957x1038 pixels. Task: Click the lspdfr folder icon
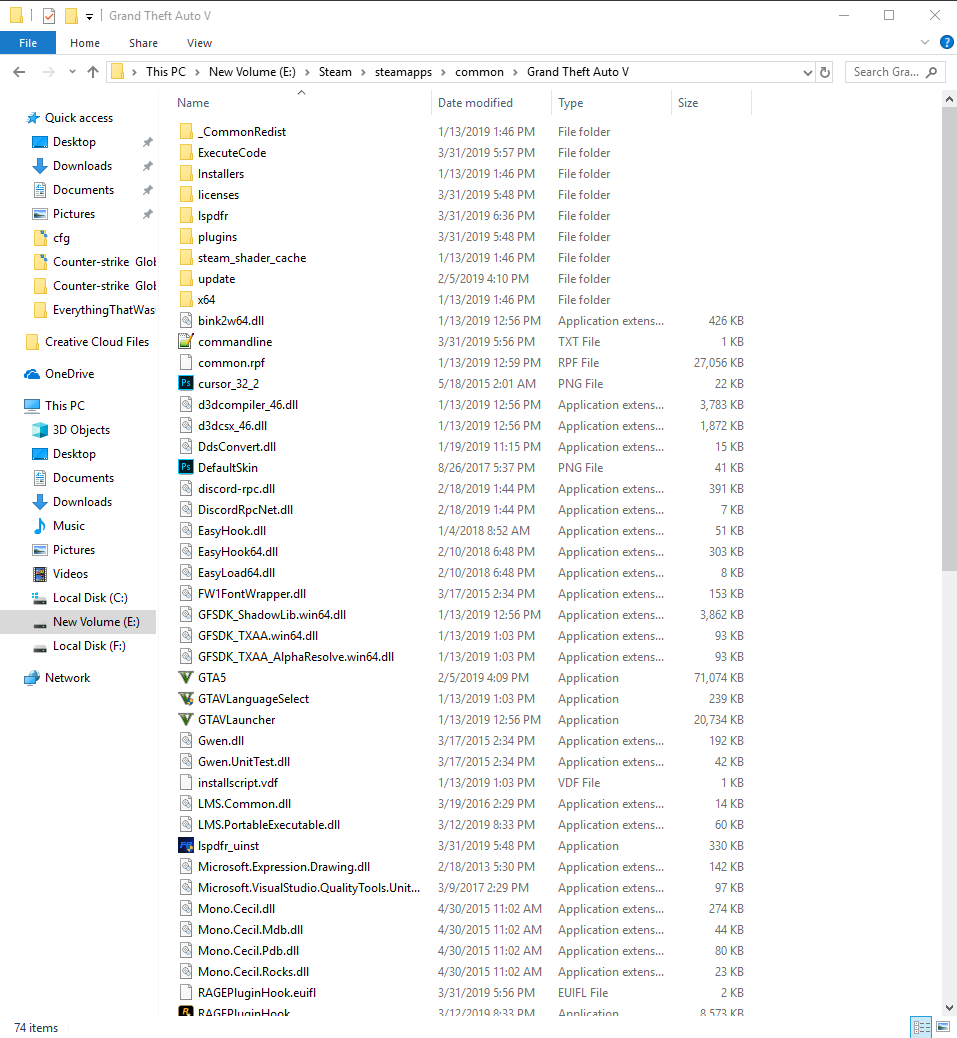(186, 216)
